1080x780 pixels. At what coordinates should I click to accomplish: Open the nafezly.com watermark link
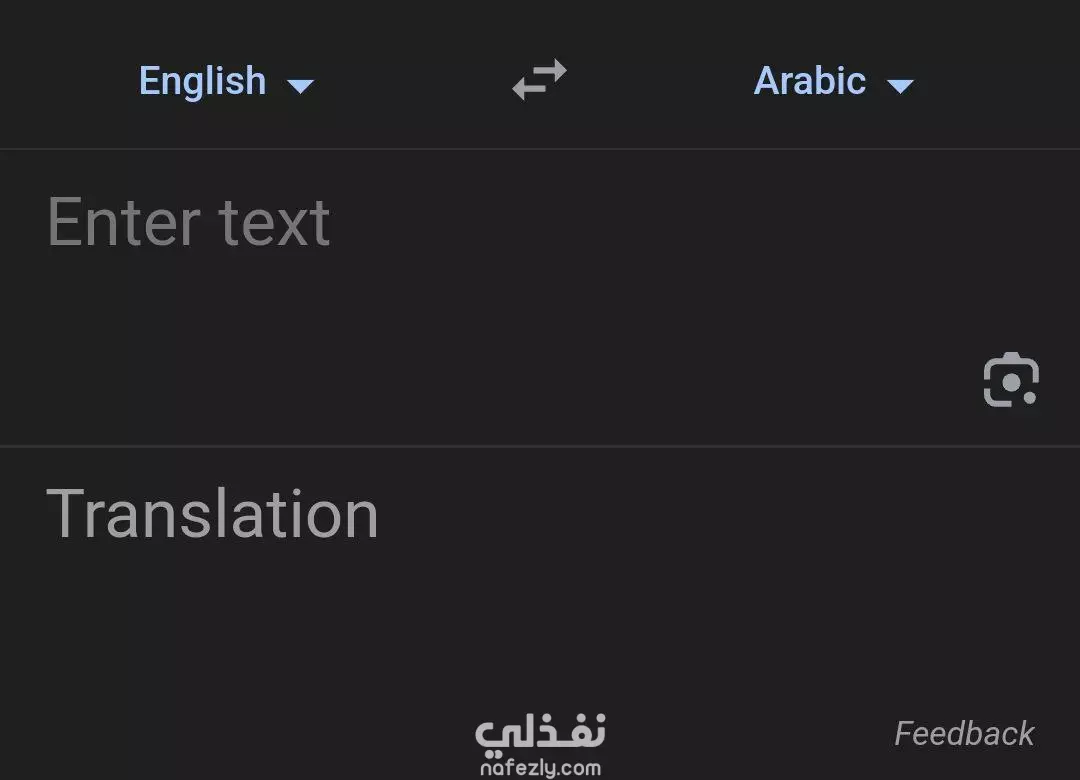[540, 768]
